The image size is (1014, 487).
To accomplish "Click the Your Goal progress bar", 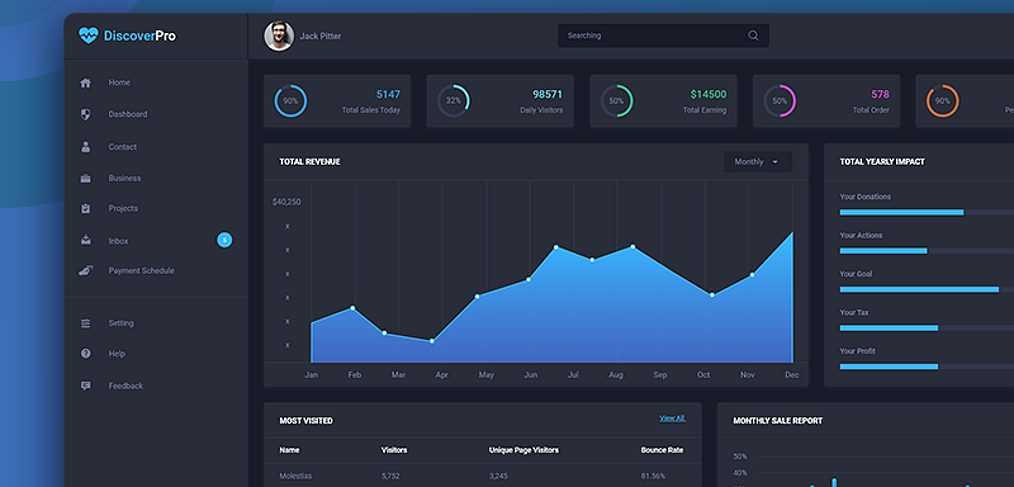I will (x=927, y=289).
